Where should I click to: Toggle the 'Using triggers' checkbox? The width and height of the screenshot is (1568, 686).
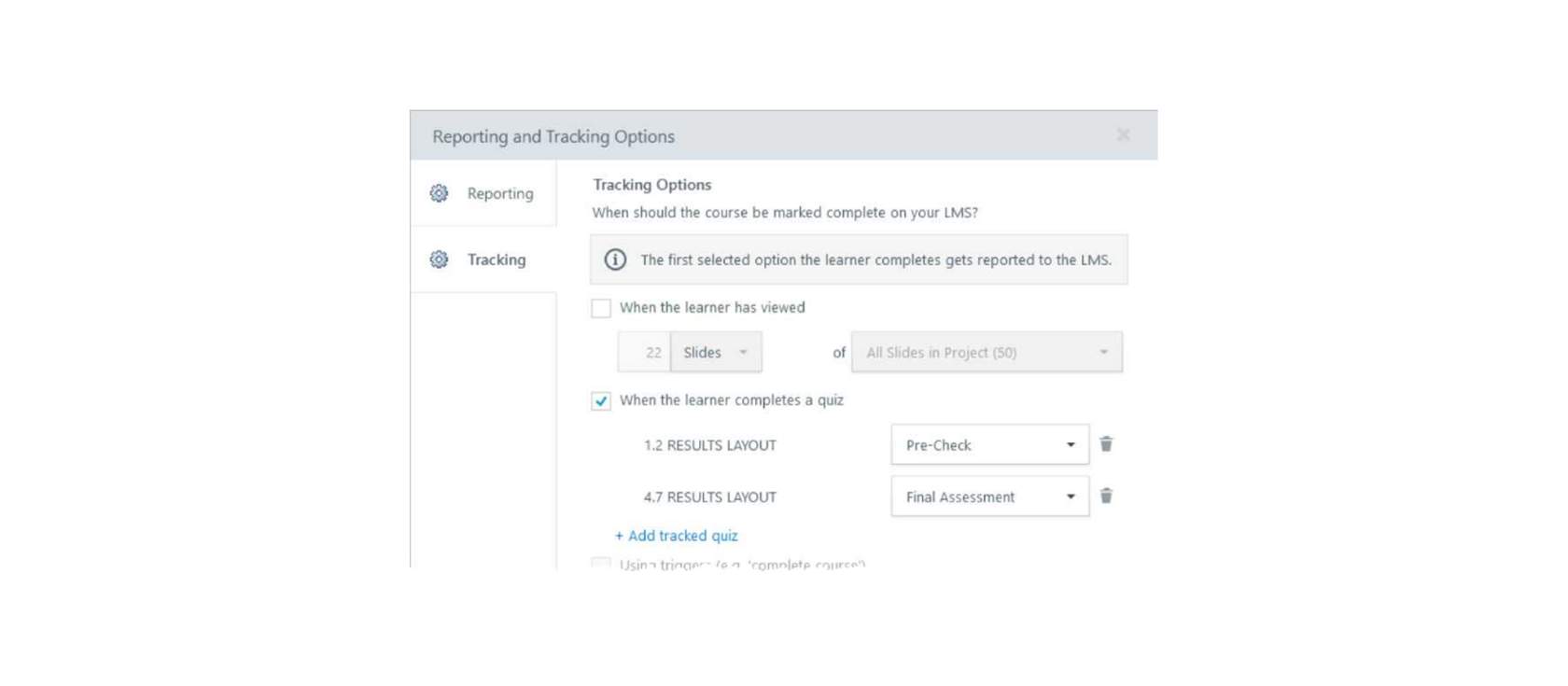[x=601, y=564]
